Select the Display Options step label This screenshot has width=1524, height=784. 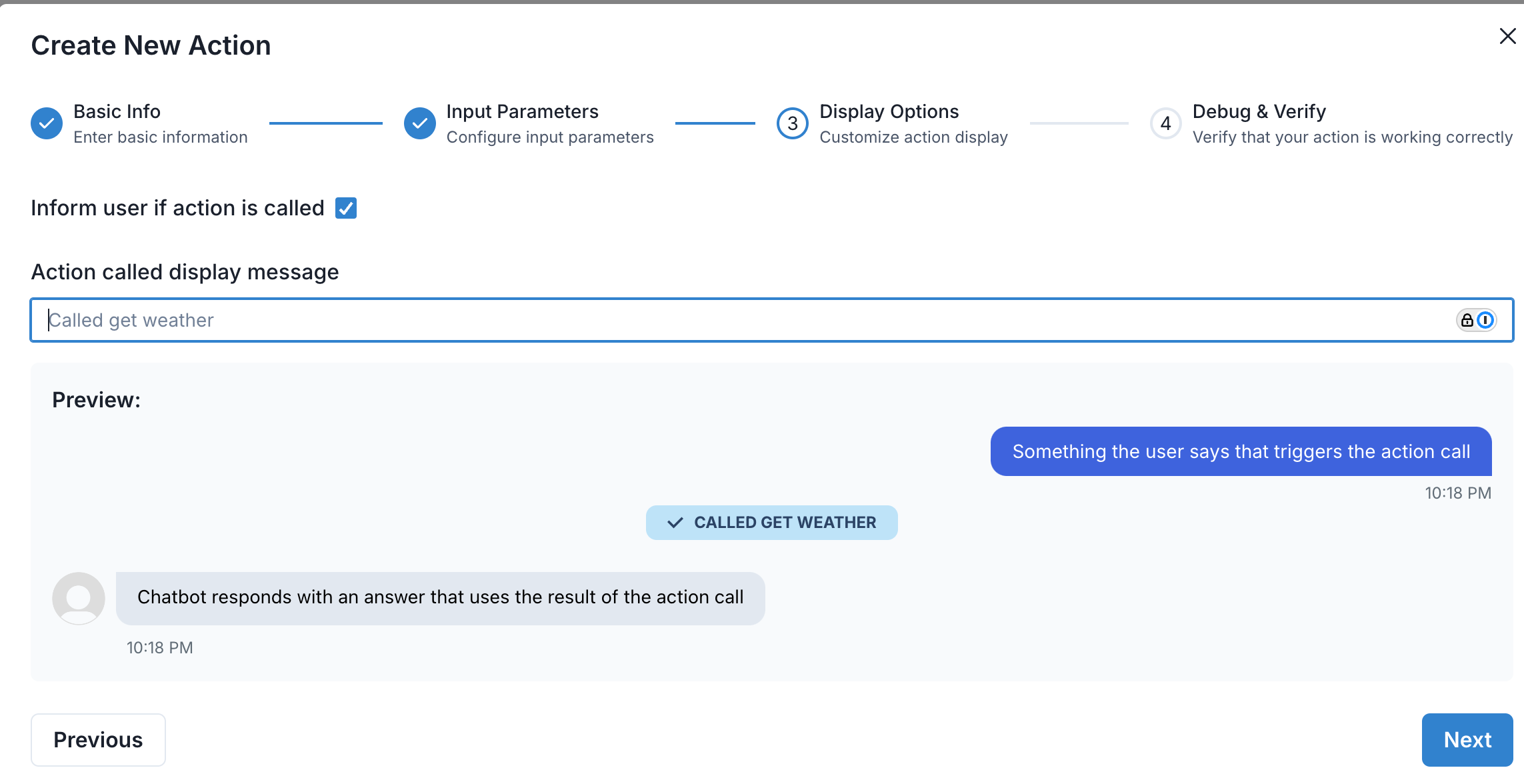pos(889,111)
